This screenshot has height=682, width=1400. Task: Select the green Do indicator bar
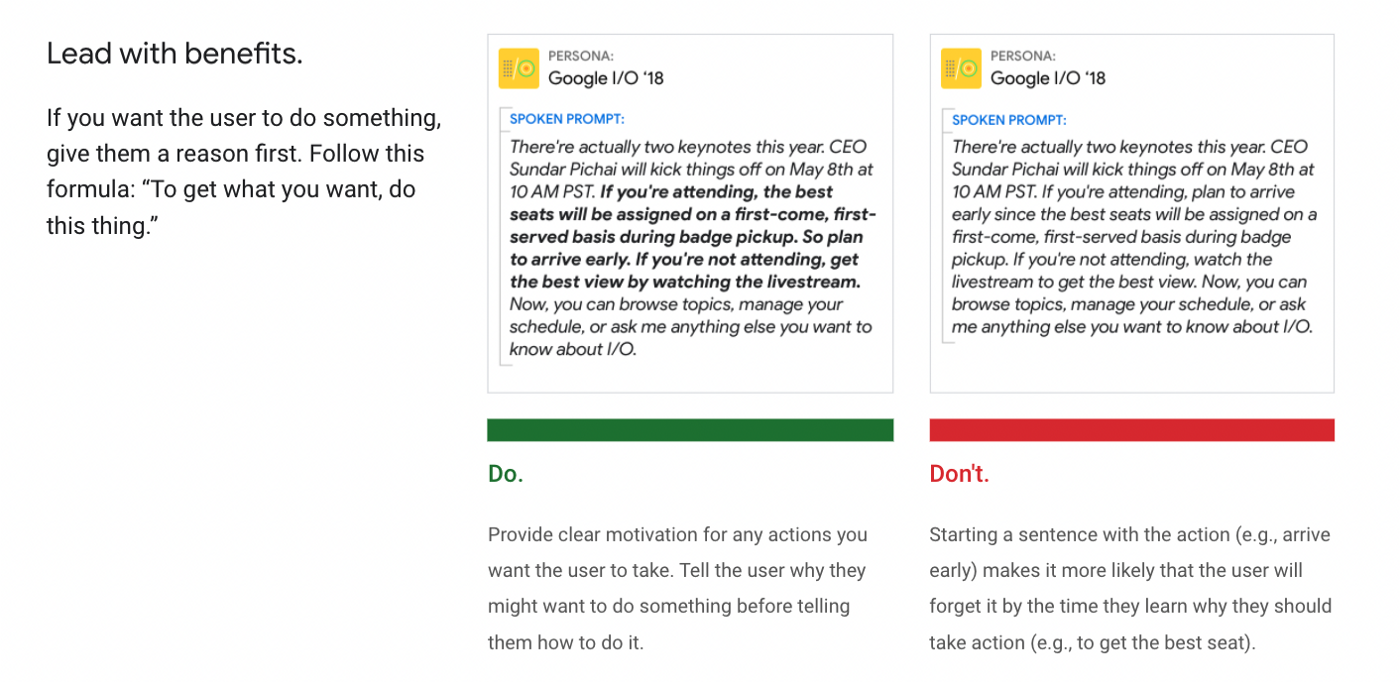pos(690,430)
